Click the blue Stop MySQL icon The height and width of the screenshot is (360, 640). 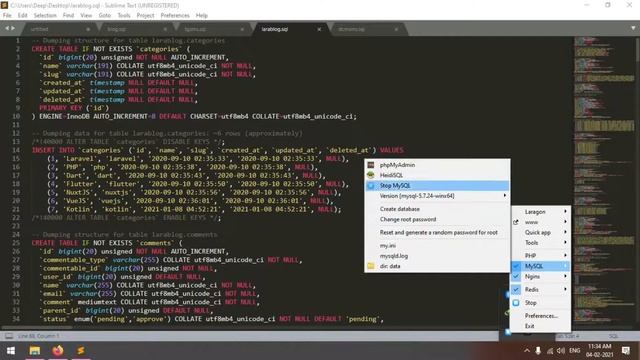pyautogui.click(x=371, y=186)
